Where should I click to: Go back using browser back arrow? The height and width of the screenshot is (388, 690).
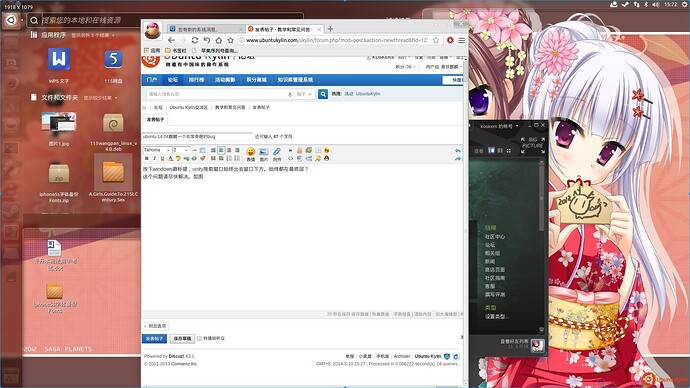[x=172, y=40]
